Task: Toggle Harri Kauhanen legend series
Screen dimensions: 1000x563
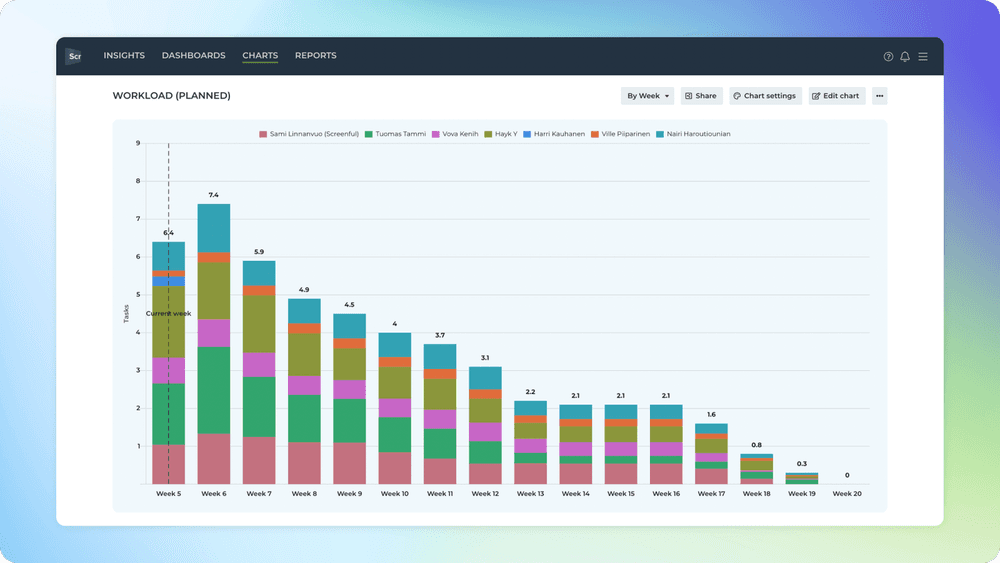Action: tap(554, 134)
